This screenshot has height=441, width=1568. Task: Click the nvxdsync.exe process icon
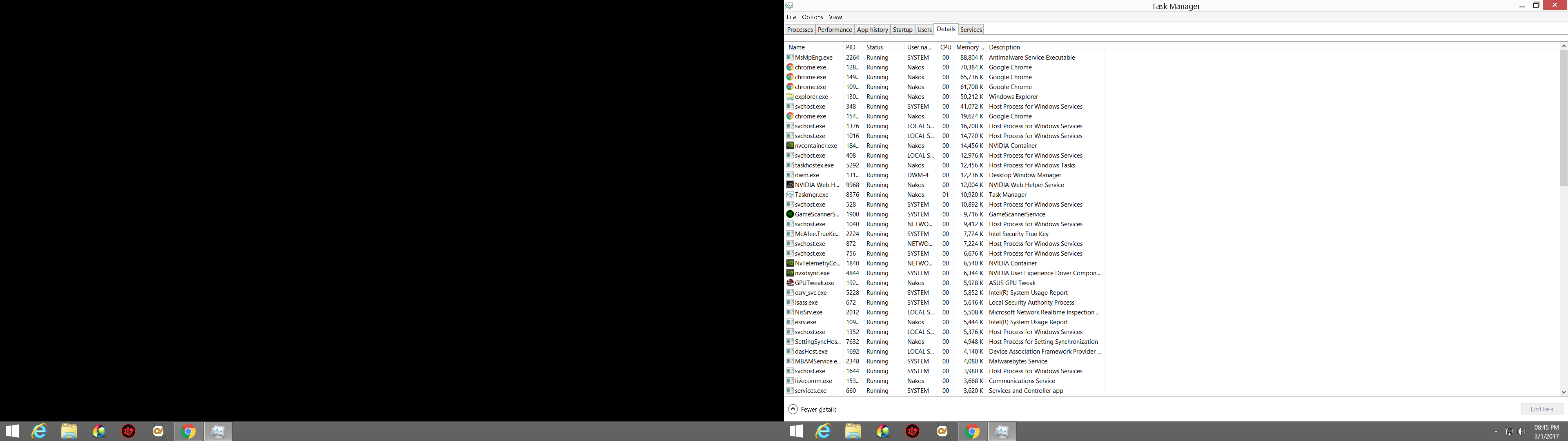[x=789, y=273]
